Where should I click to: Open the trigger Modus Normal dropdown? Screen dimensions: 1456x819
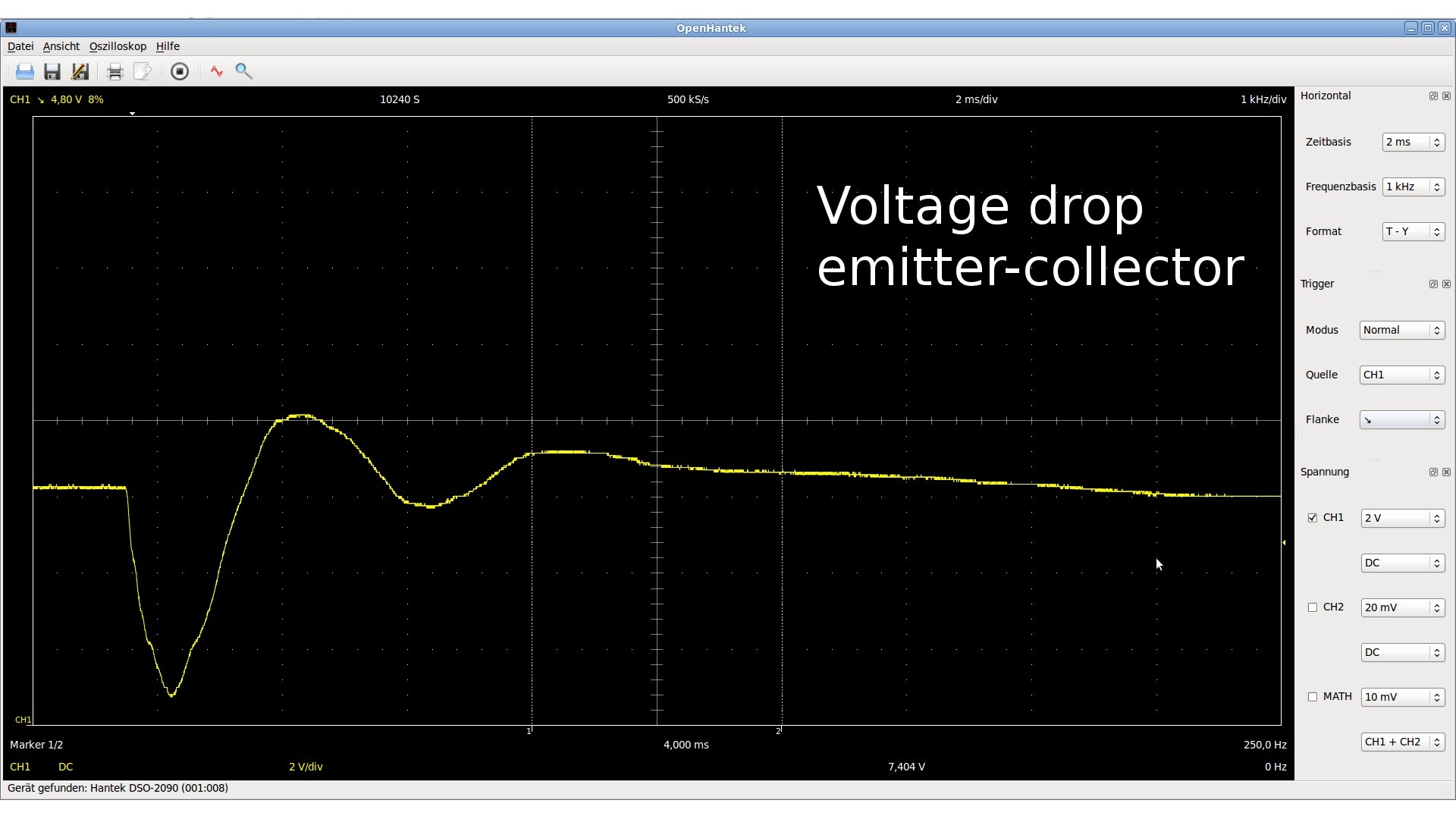1401,330
